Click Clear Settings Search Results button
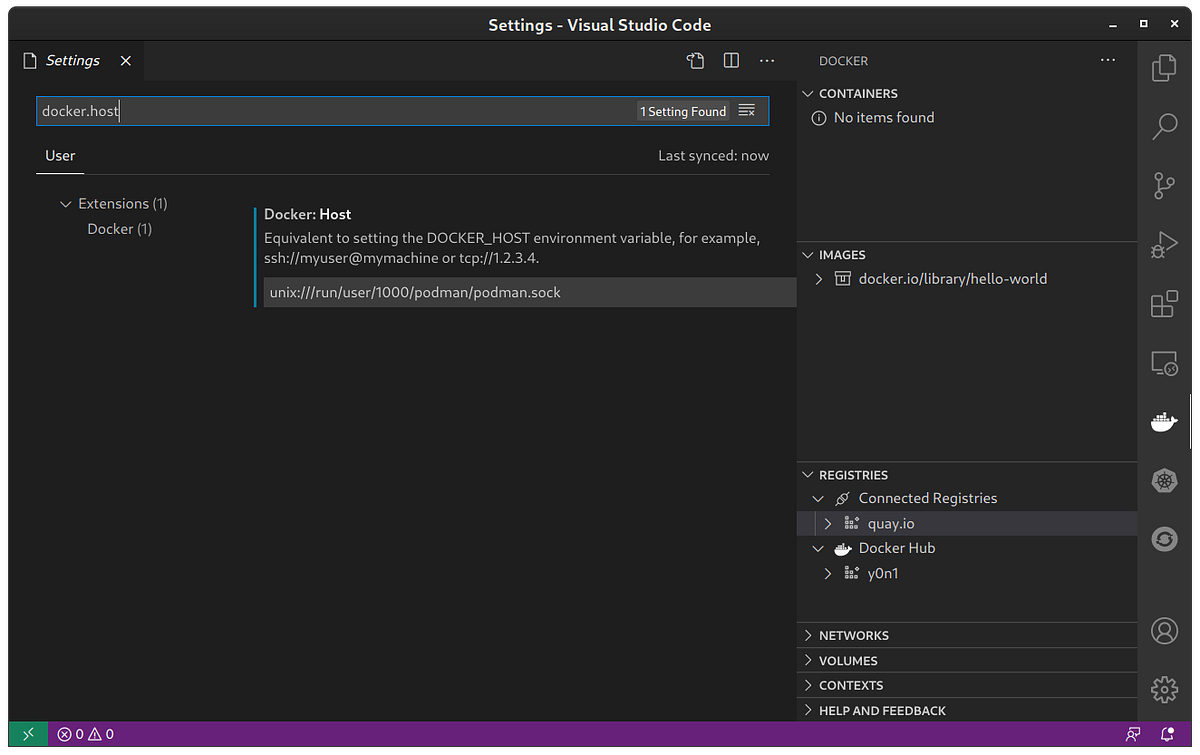Screen dimensions: 1200x755 coord(746,111)
